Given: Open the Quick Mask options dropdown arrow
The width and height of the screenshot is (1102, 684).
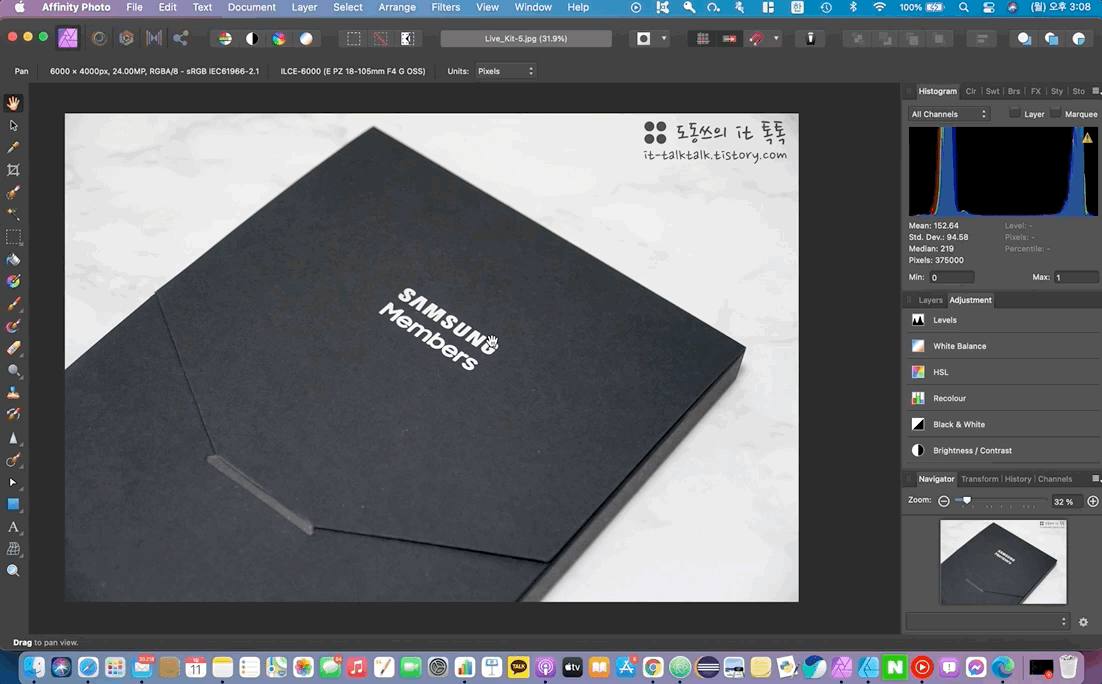Looking at the screenshot, I should [663, 39].
